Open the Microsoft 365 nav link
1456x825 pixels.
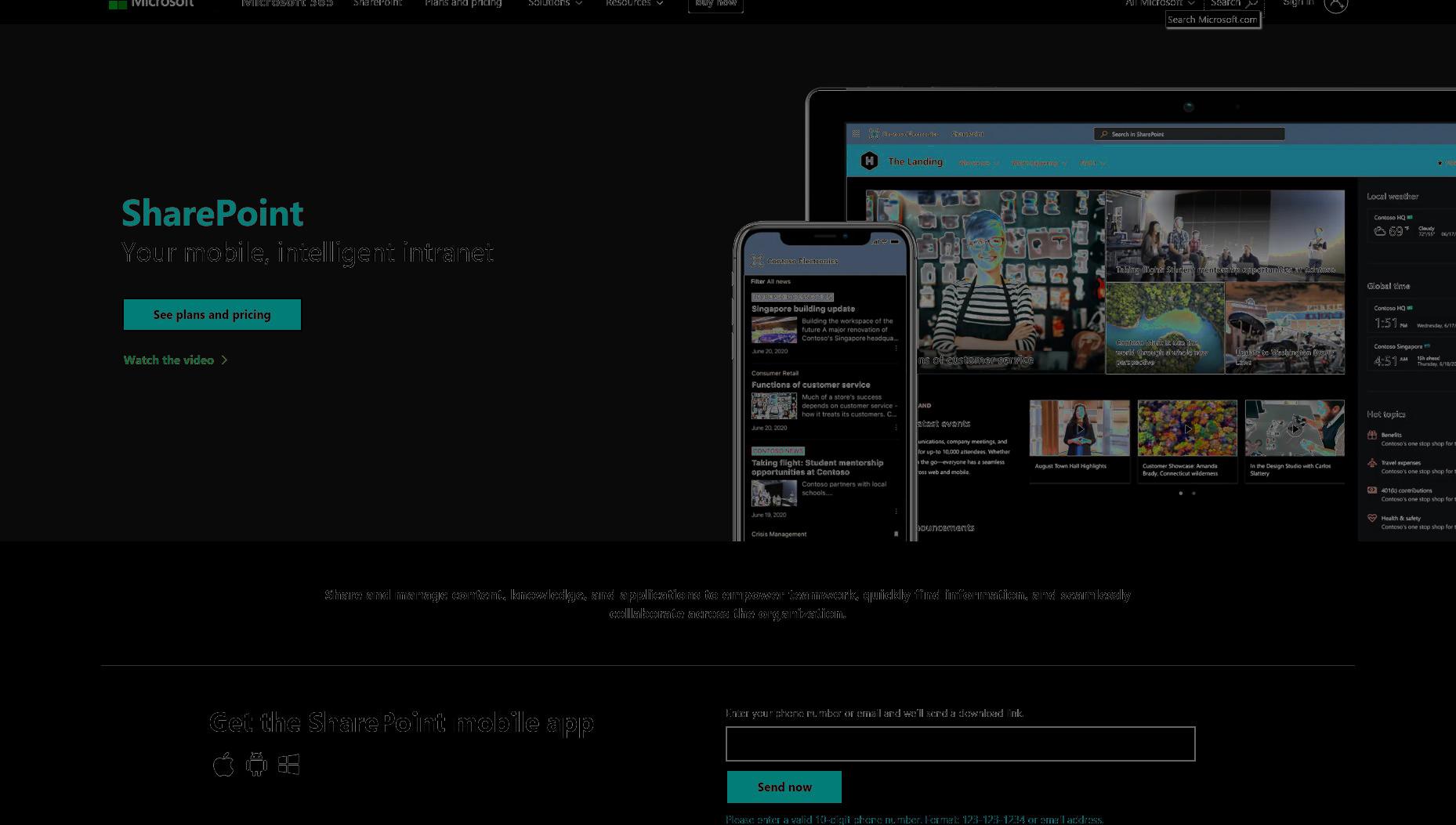point(287,3)
